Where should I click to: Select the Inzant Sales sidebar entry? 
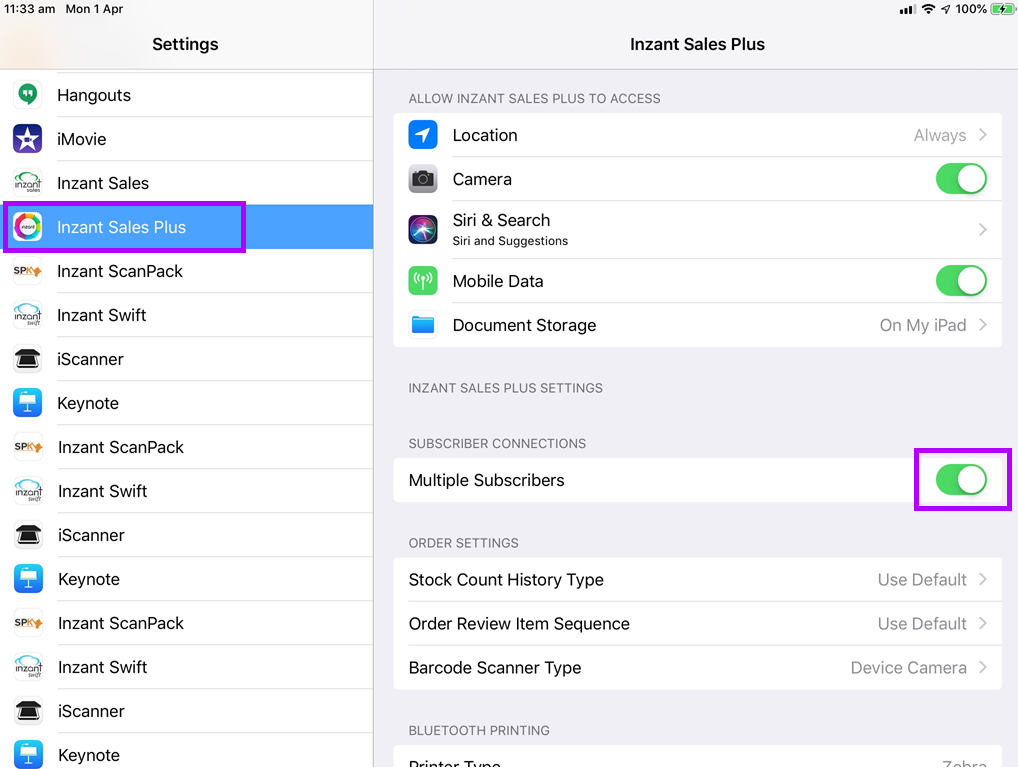103,183
